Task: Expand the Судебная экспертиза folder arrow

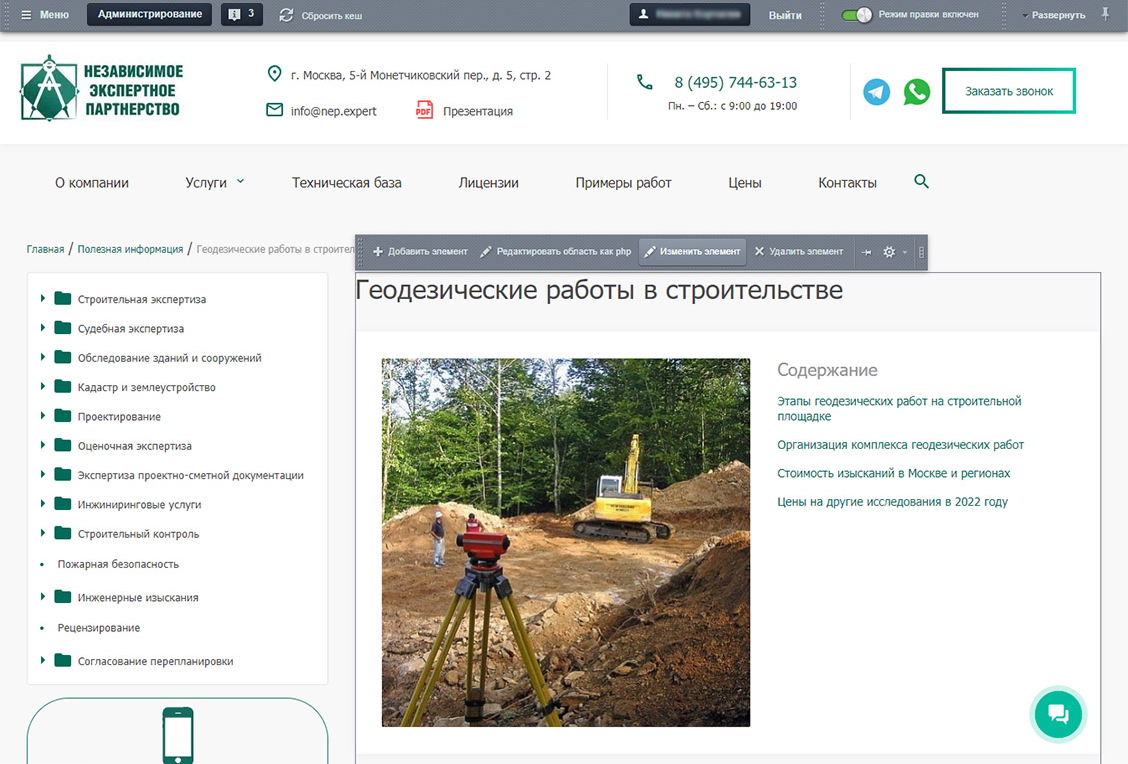Action: pyautogui.click(x=43, y=328)
